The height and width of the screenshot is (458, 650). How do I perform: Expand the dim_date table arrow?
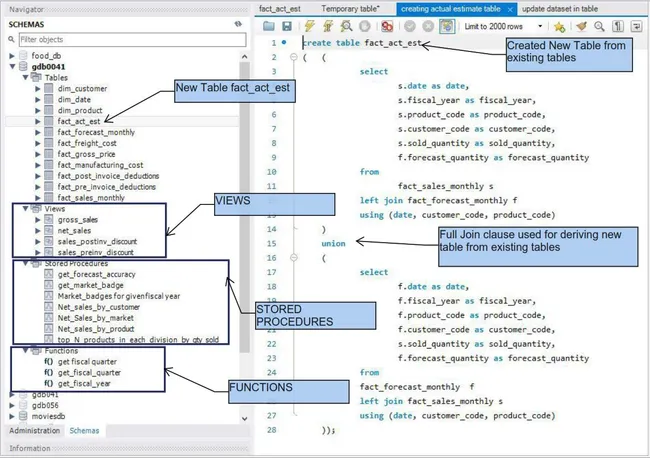(38, 99)
